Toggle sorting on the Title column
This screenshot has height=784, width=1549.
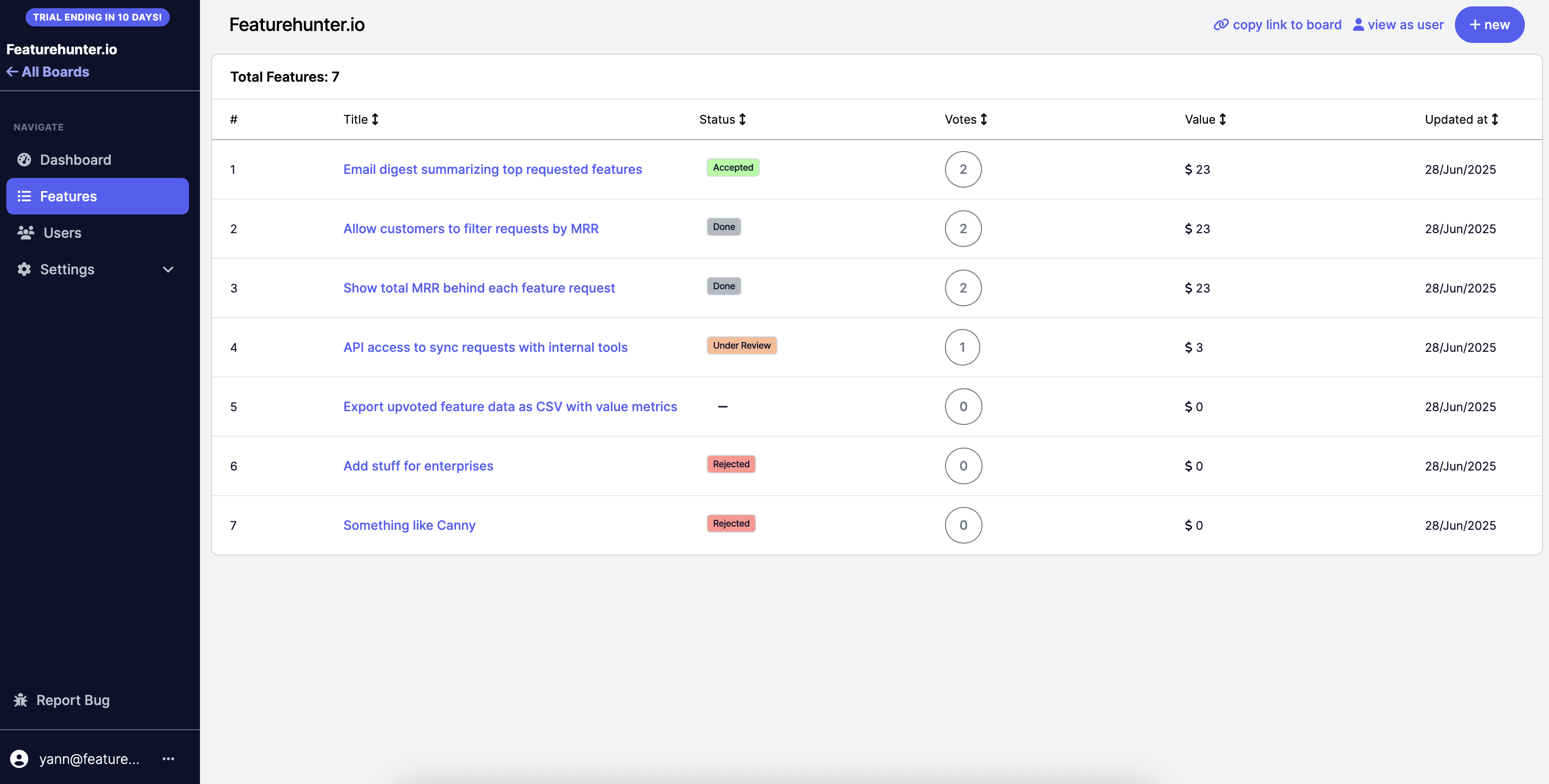(375, 119)
